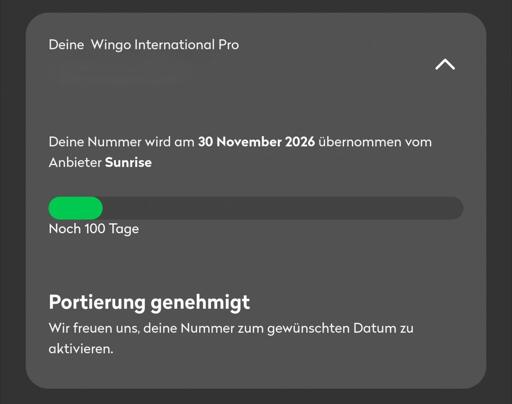Click the 'Portierung genehmigt' heading
The height and width of the screenshot is (404, 512).
(x=149, y=303)
